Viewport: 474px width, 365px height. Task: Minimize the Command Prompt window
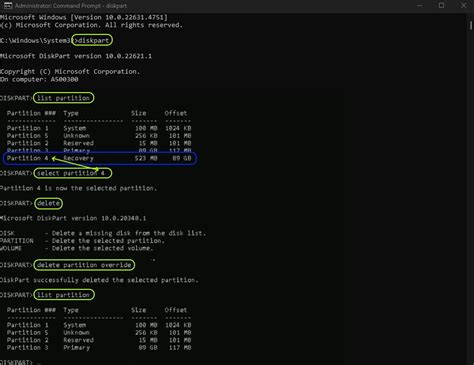pyautogui.click(x=420, y=5)
